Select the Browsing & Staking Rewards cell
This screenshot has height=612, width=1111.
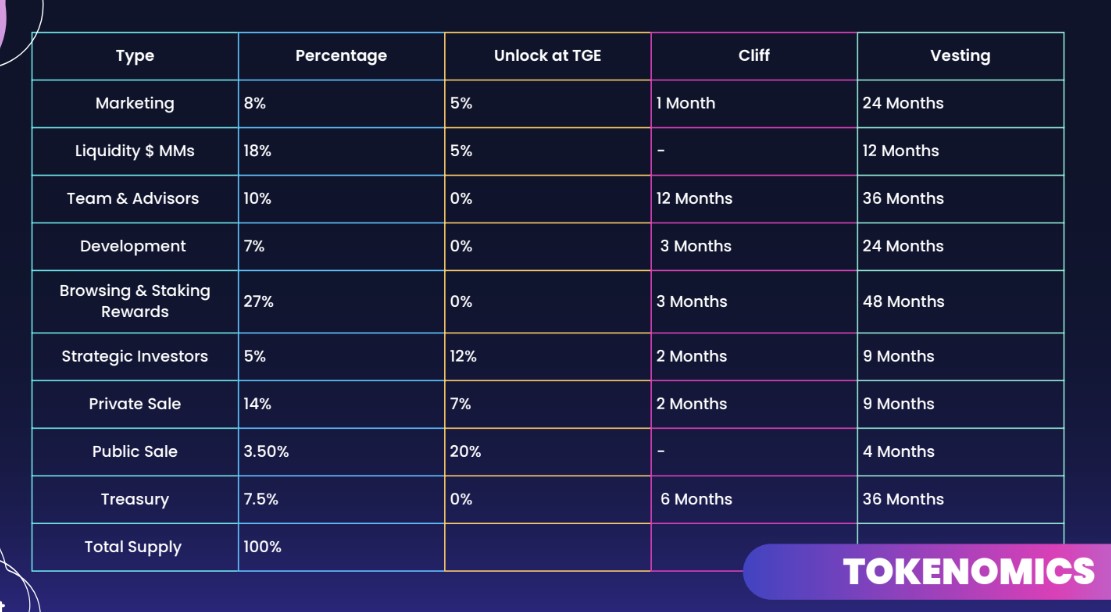pos(135,301)
